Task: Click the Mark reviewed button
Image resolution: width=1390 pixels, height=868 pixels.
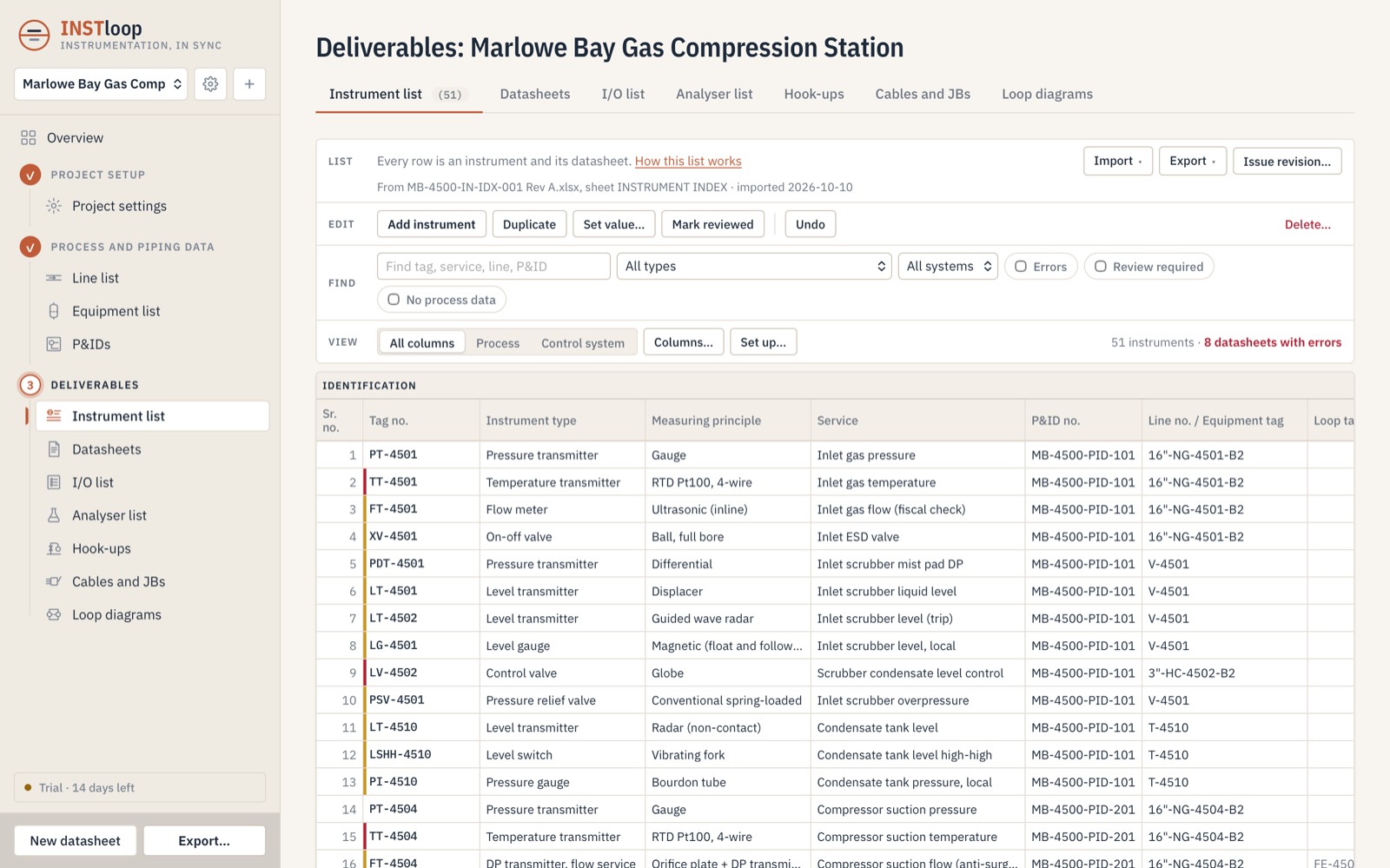Action: pos(712,224)
